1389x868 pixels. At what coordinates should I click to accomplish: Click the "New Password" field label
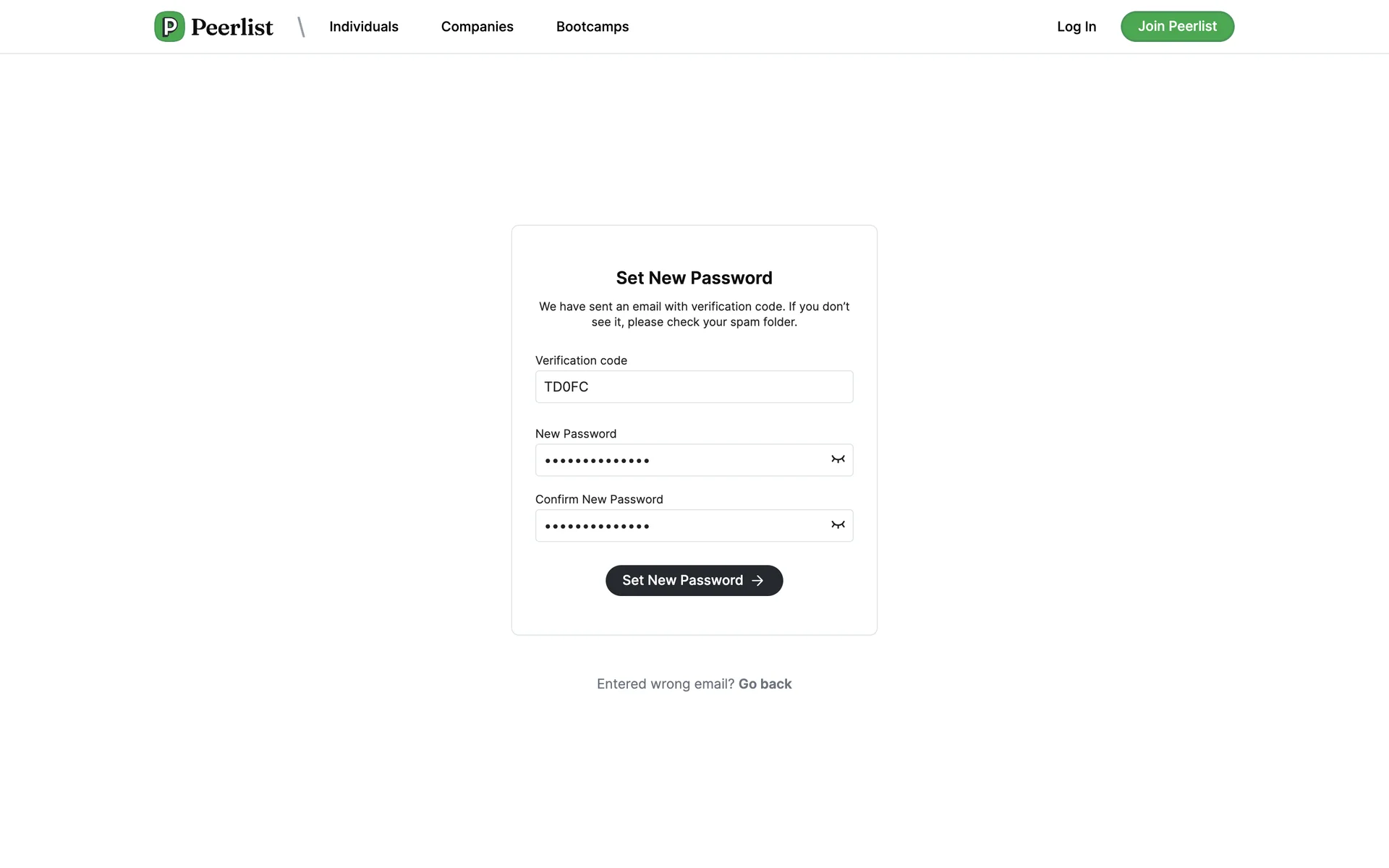(x=575, y=434)
